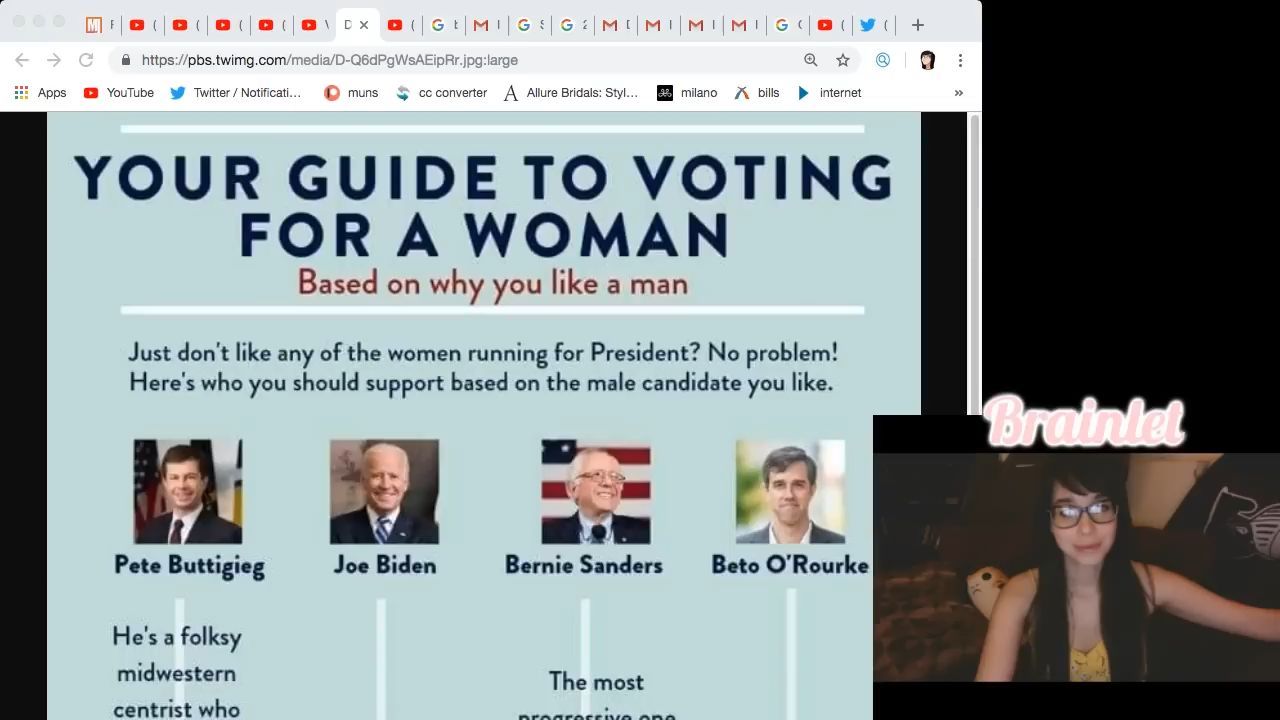This screenshot has width=1280, height=720.
Task: Open a new tab with the plus button
Action: coord(918,25)
